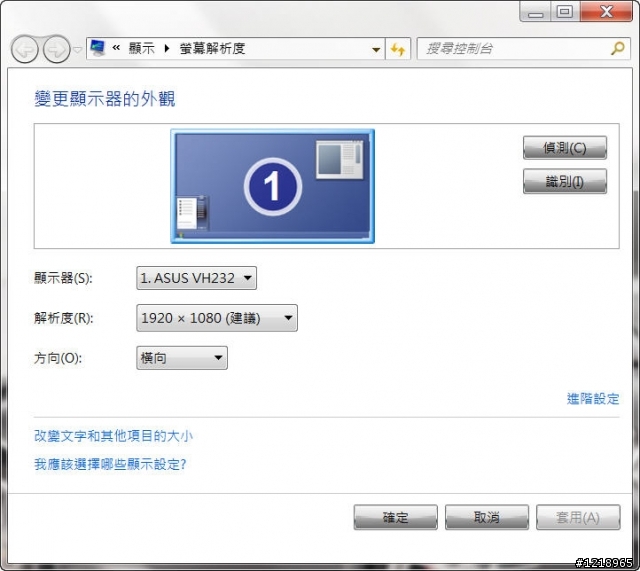This screenshot has width=640, height=571.
Task: Click the 顯示器(S): label
Action: click(x=63, y=278)
